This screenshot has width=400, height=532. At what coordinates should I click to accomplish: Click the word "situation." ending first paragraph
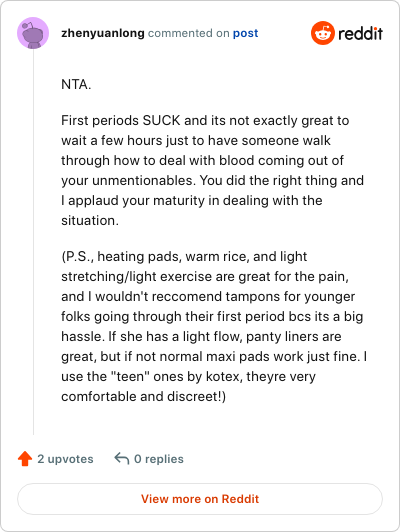coord(90,221)
